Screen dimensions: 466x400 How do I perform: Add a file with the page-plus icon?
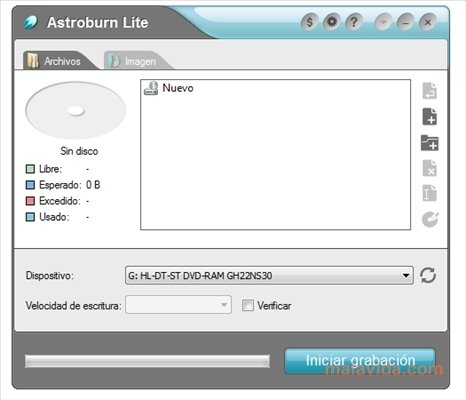coord(430,116)
